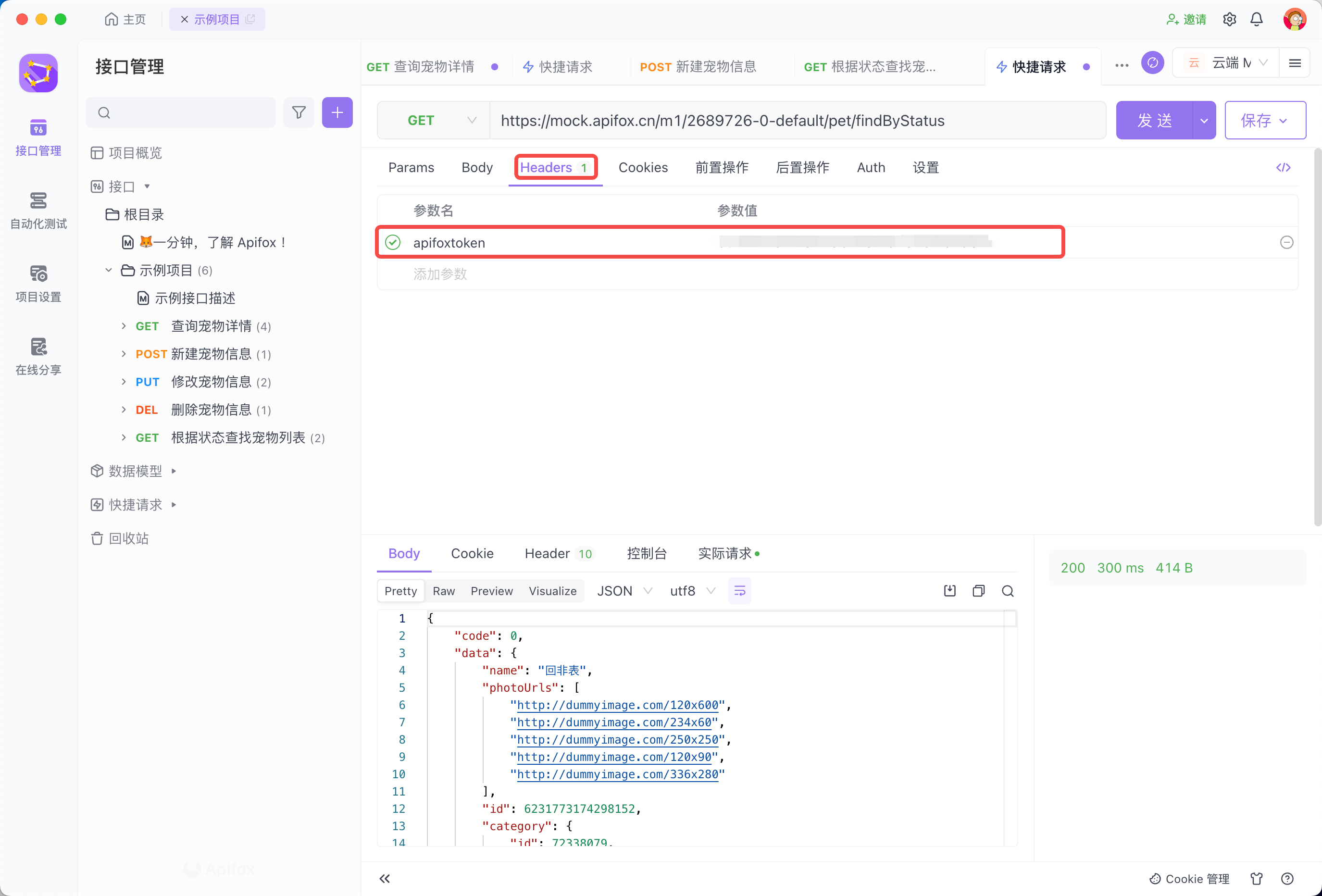Click the filter funnel icon
1322x896 pixels.
299,112
